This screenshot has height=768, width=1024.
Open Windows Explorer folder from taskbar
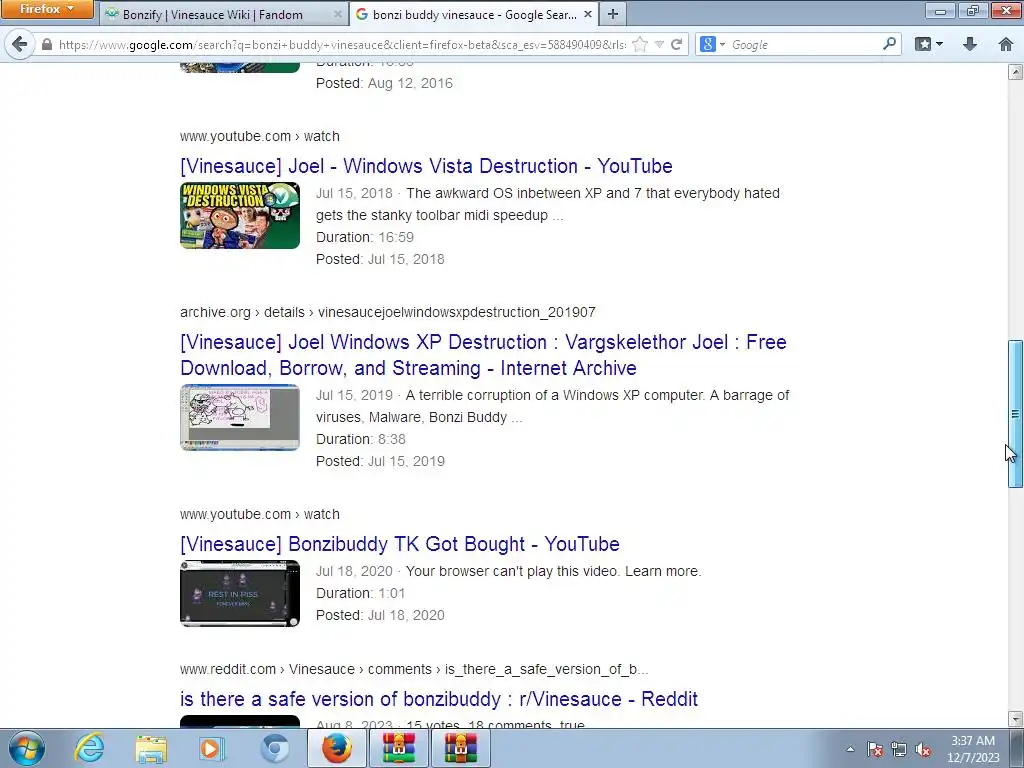pos(151,748)
